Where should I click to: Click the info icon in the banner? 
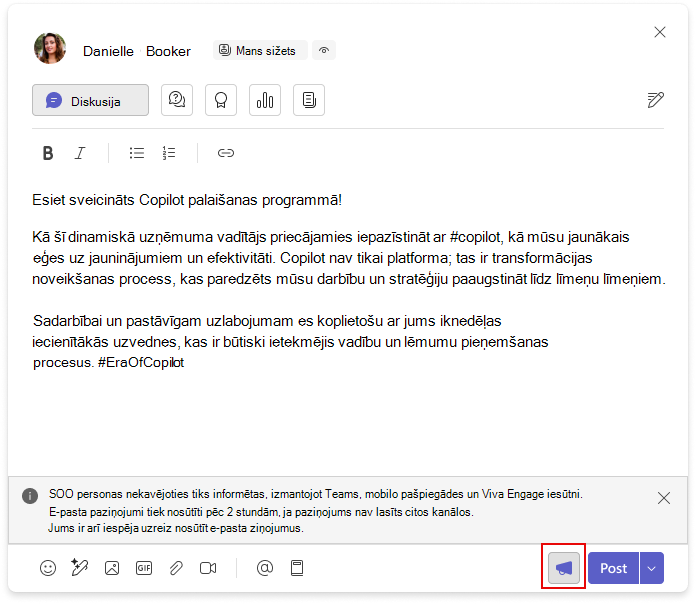[x=30, y=495]
